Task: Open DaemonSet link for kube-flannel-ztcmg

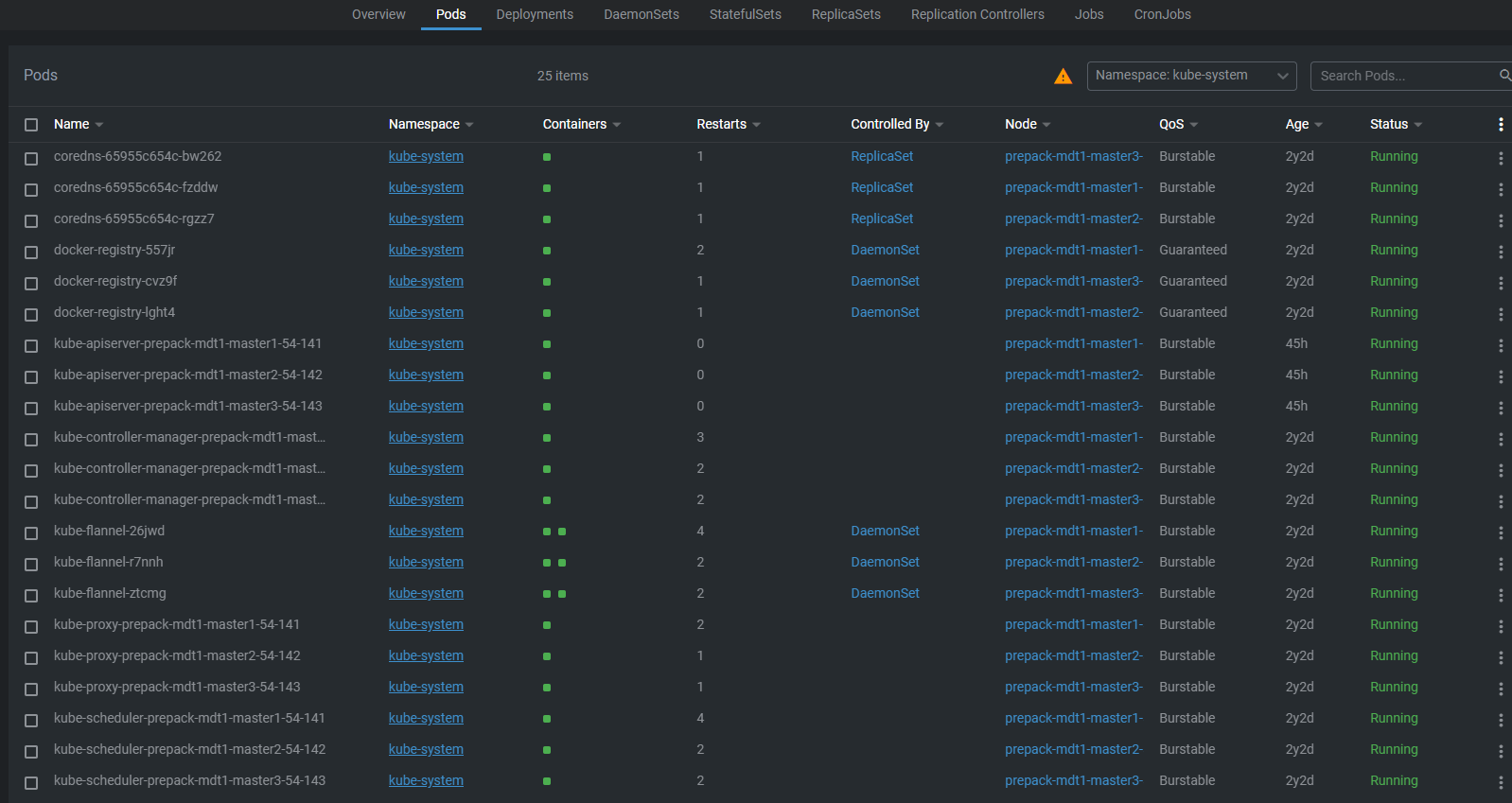Action: tap(885, 593)
